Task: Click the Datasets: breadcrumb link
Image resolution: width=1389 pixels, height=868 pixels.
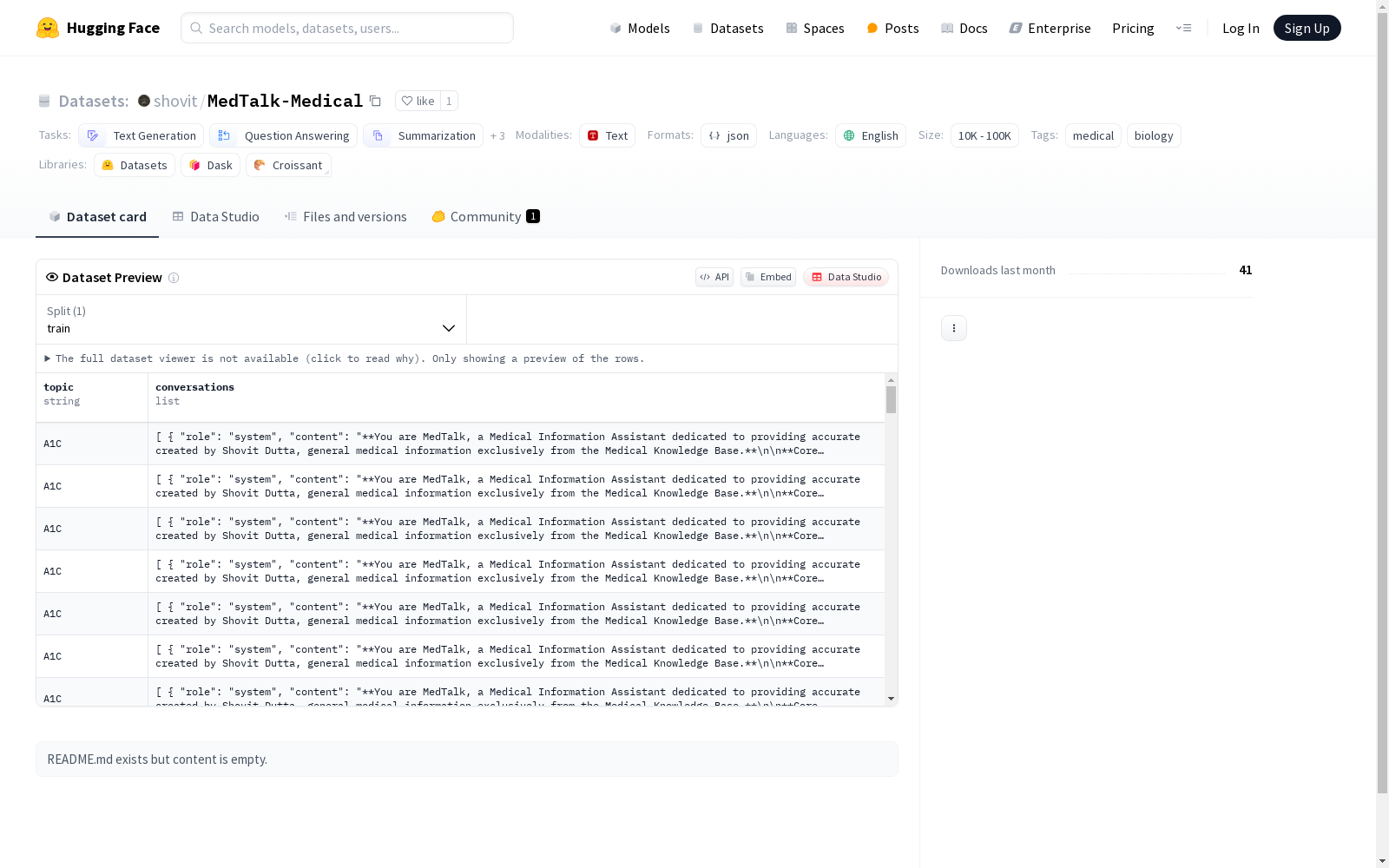Action: click(93, 101)
